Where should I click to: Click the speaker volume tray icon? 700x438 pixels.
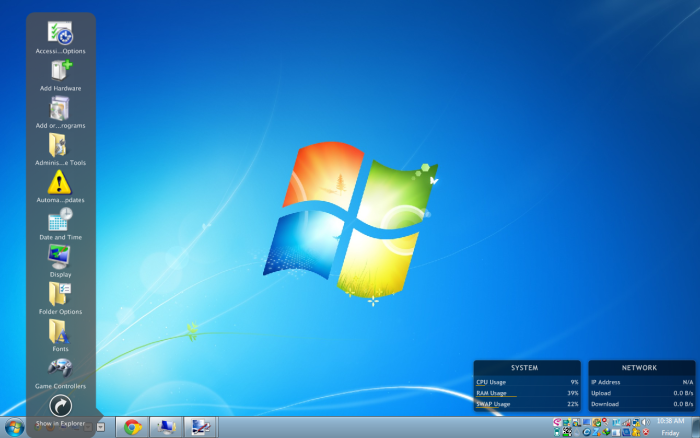click(646, 422)
